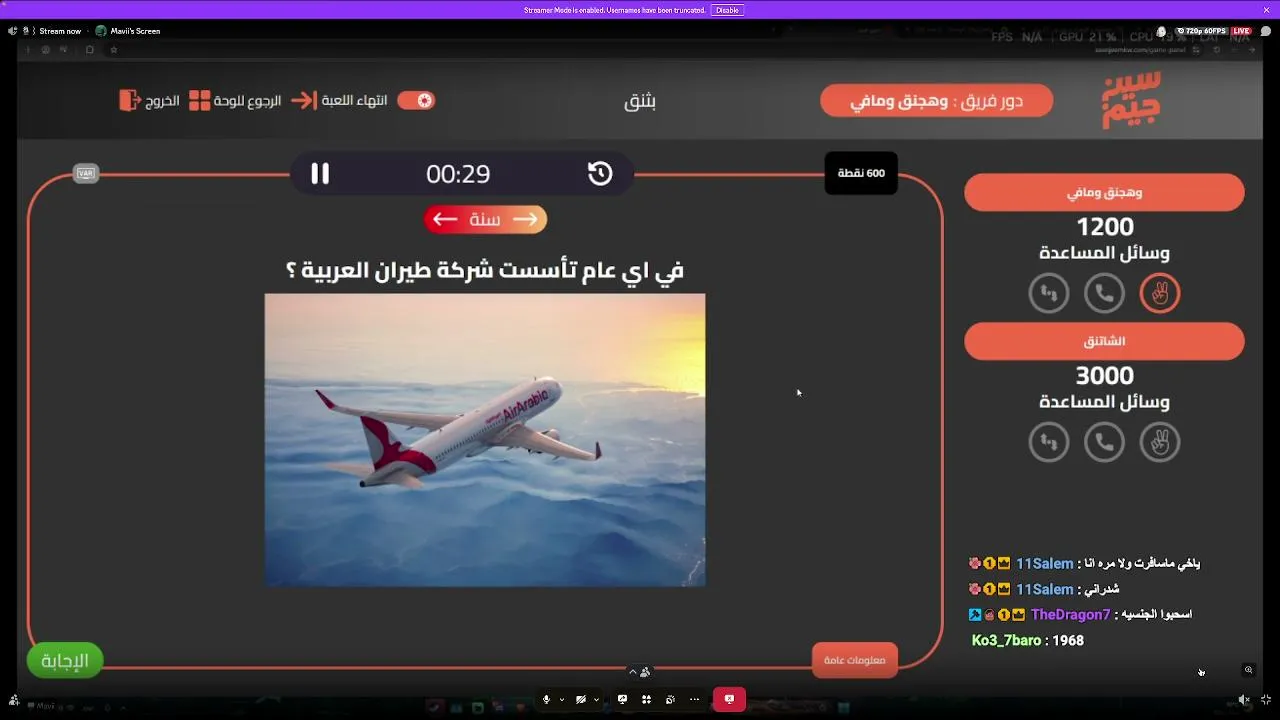Click the معلومات عامة category tag
1280x720 pixels.
click(x=855, y=660)
